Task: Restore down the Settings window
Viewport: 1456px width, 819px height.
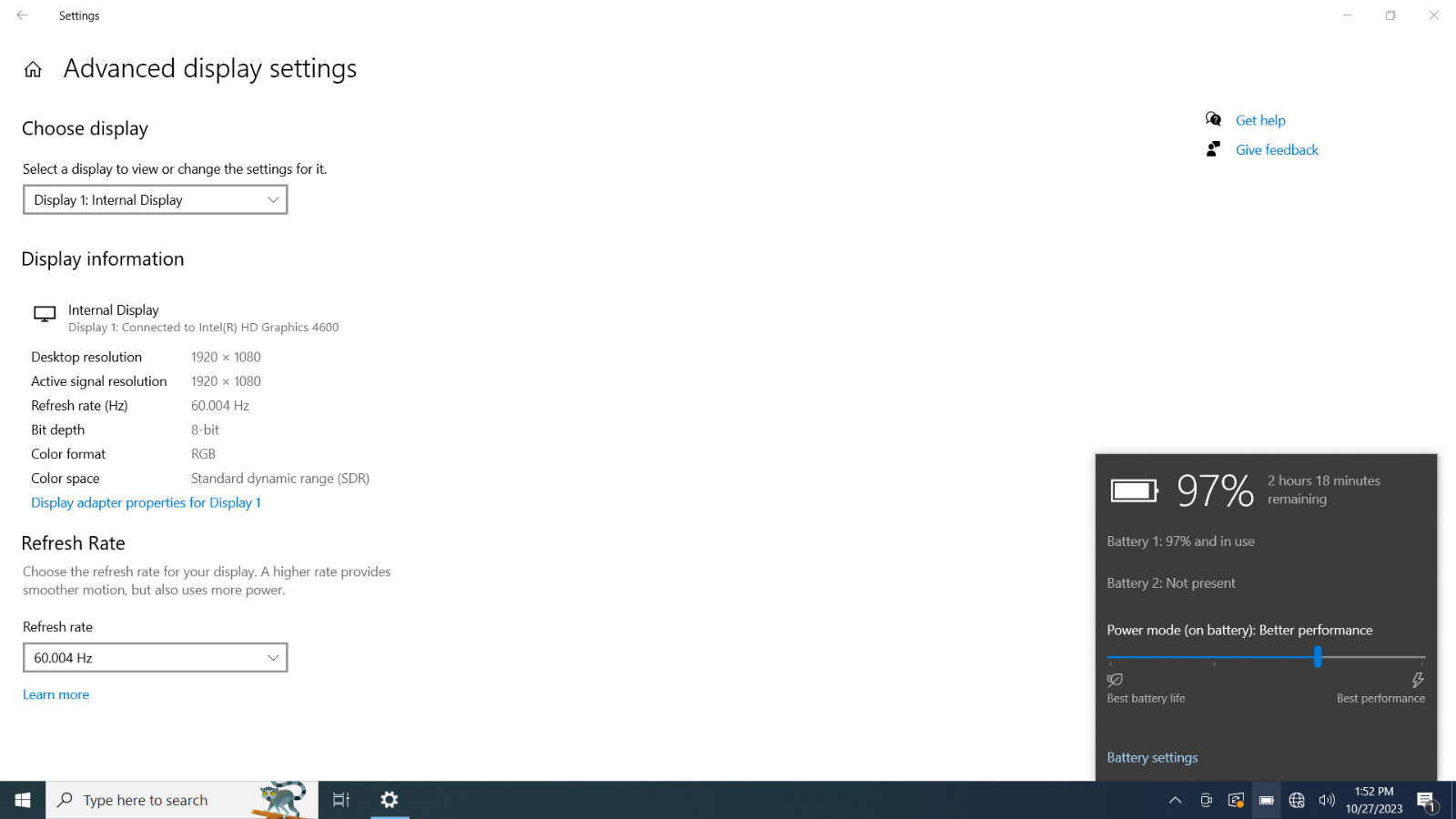Action: pyautogui.click(x=1390, y=15)
